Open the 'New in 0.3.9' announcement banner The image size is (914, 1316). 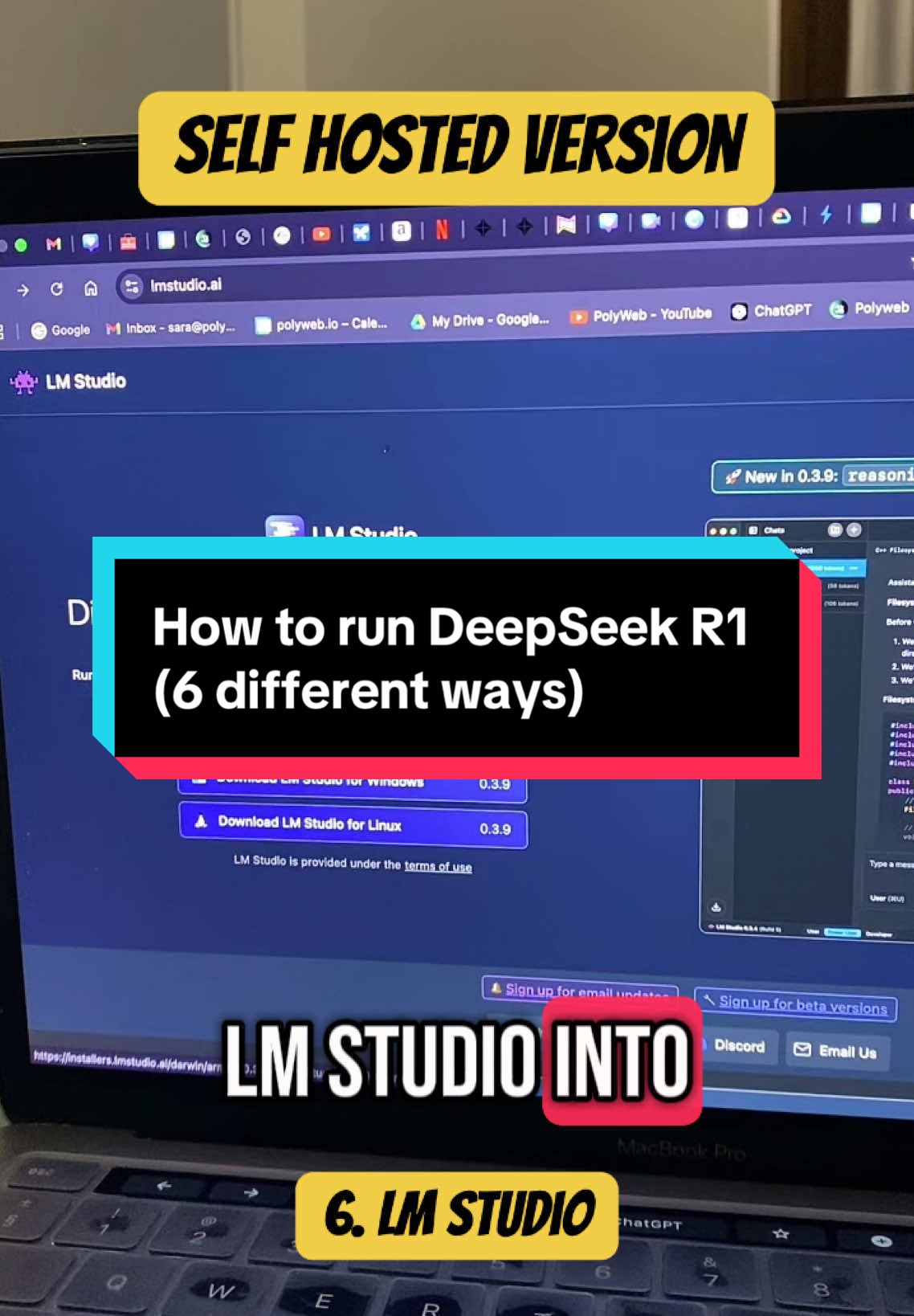pos(813,476)
